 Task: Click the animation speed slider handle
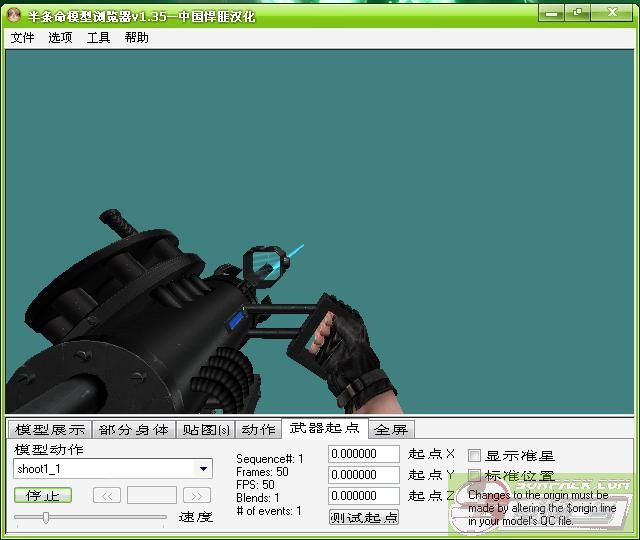point(46,517)
